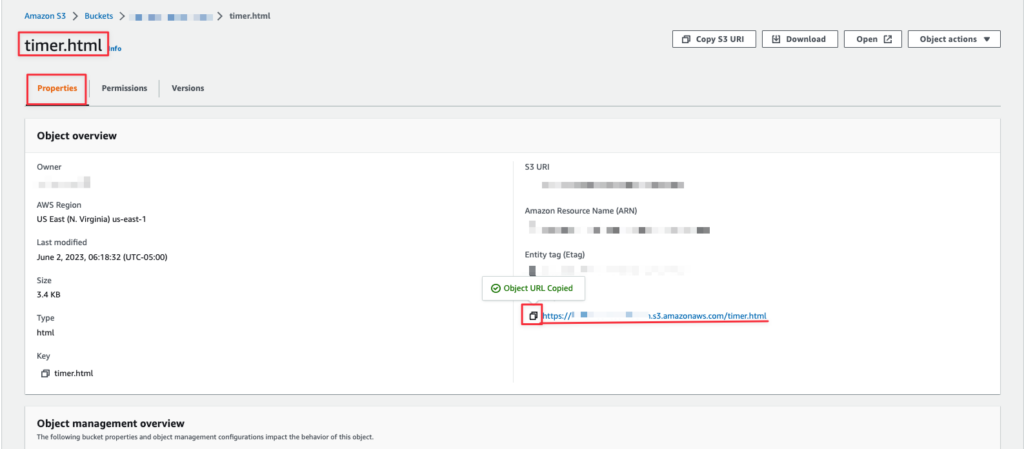Click the Object URL Copied notification
This screenshot has width=1024, height=449.
tap(533, 288)
